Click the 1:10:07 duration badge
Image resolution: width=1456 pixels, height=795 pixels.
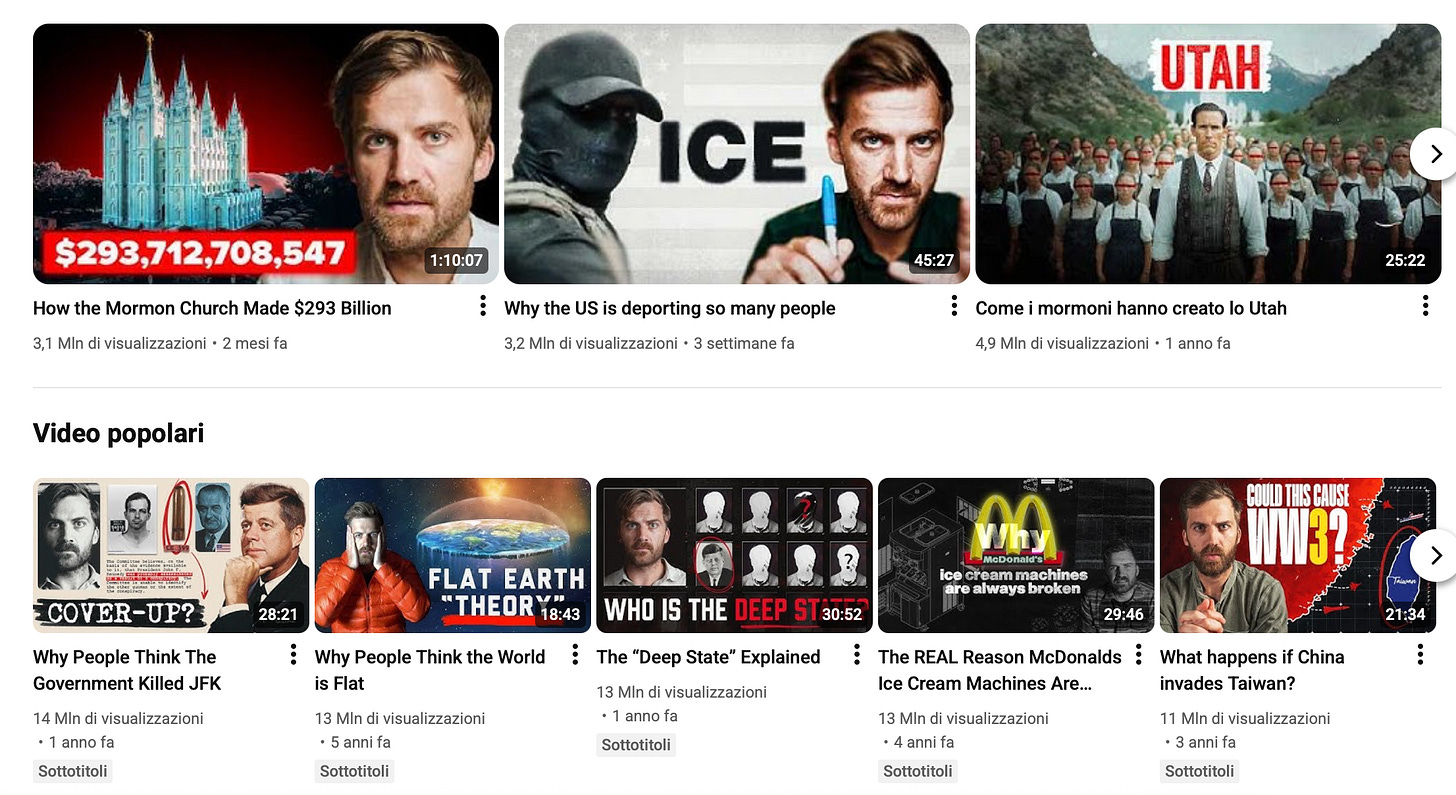(x=456, y=260)
